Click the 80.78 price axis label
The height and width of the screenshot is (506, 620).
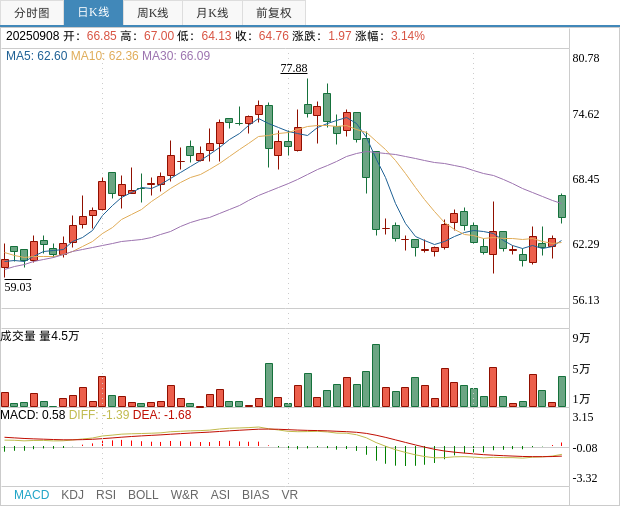click(586, 58)
